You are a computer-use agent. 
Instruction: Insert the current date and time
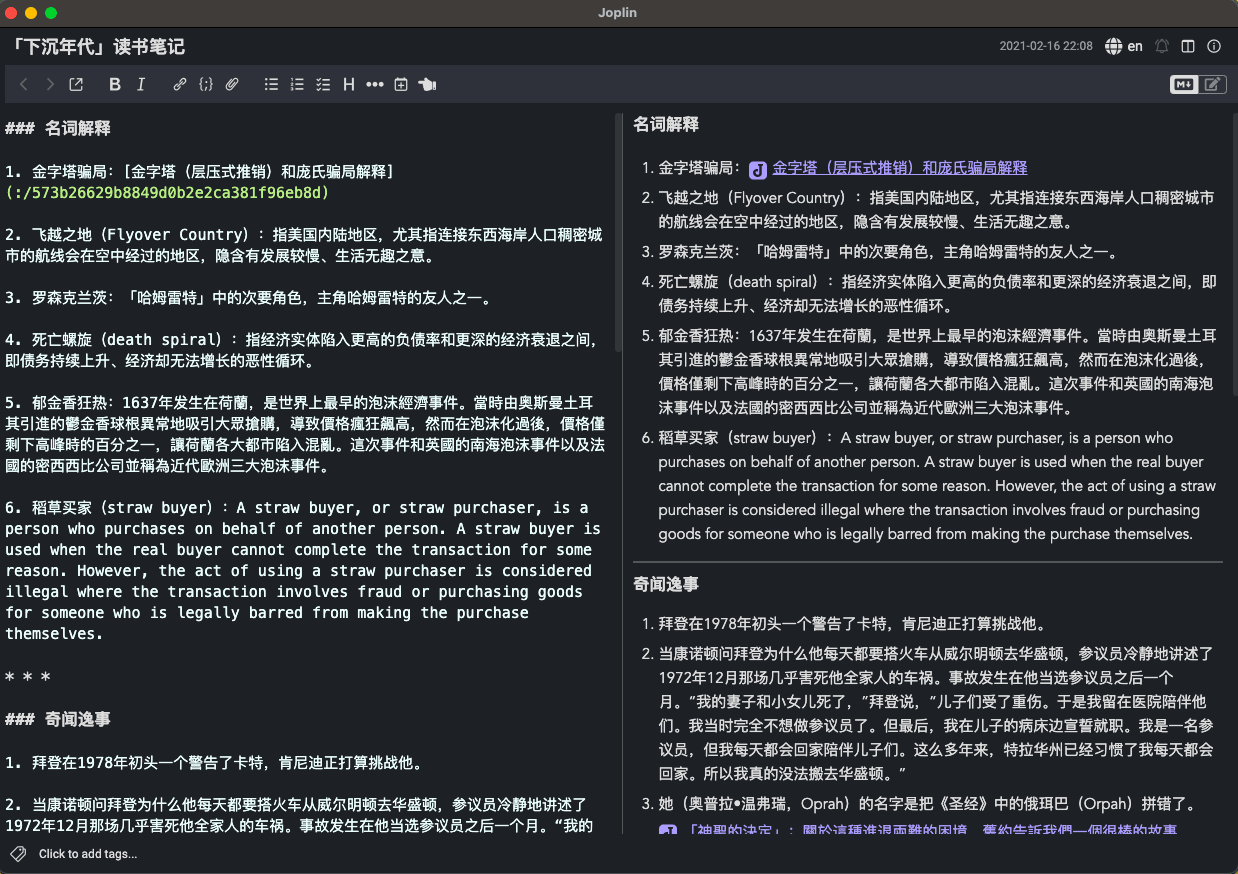(x=401, y=85)
